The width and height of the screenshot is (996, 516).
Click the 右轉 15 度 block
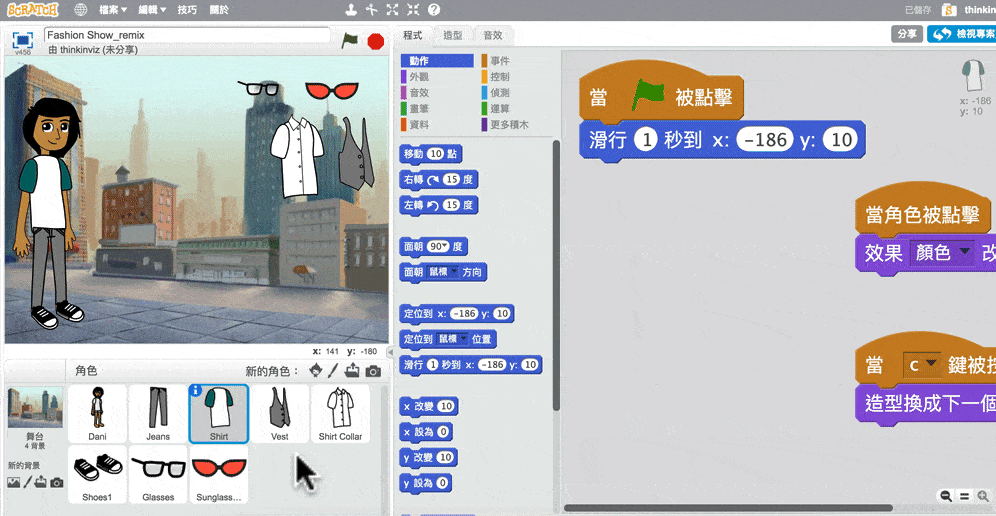438,180
